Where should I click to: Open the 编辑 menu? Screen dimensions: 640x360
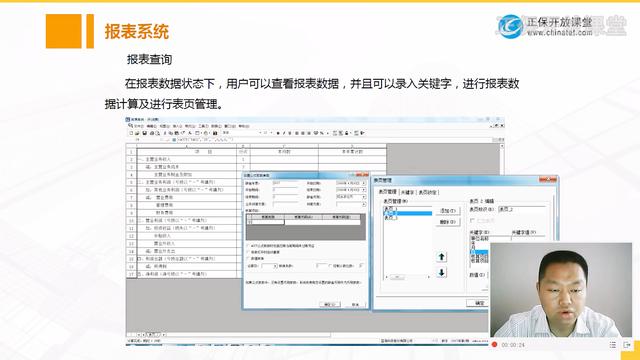(x=151, y=126)
